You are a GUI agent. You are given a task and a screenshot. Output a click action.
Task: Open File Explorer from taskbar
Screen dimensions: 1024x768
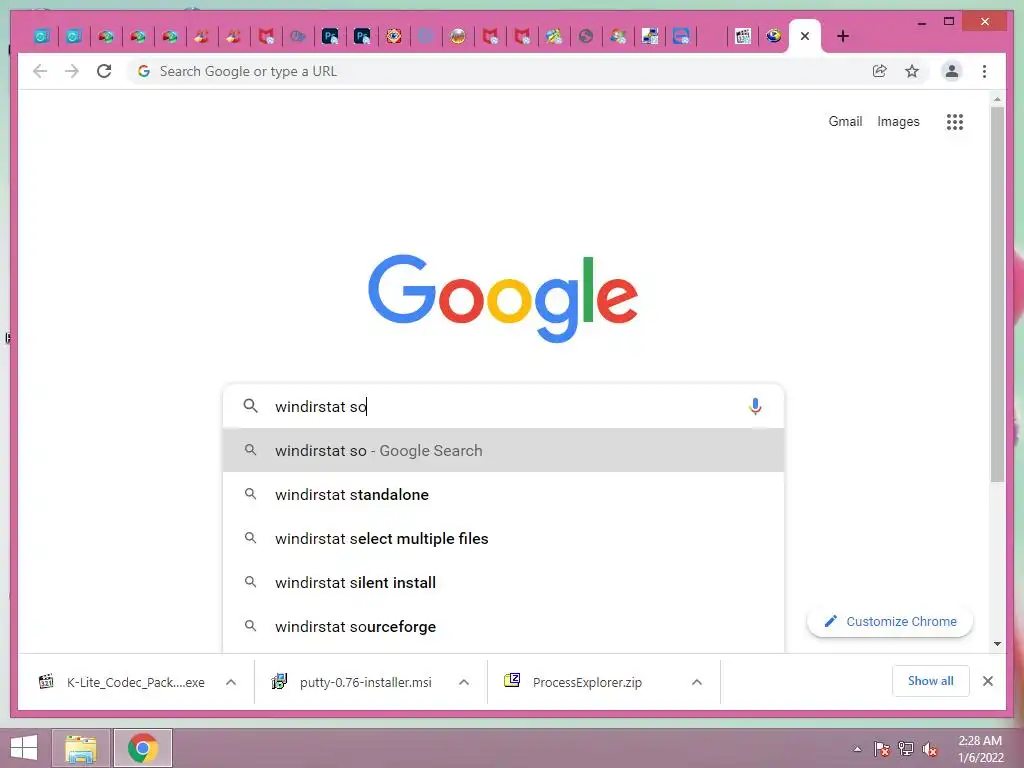pos(81,748)
